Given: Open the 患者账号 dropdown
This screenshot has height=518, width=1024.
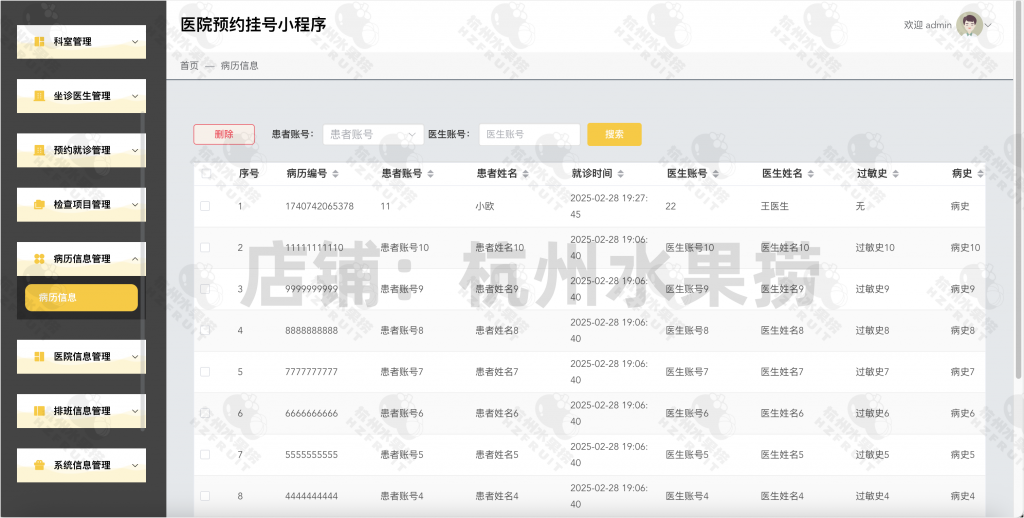Looking at the screenshot, I should (373, 134).
